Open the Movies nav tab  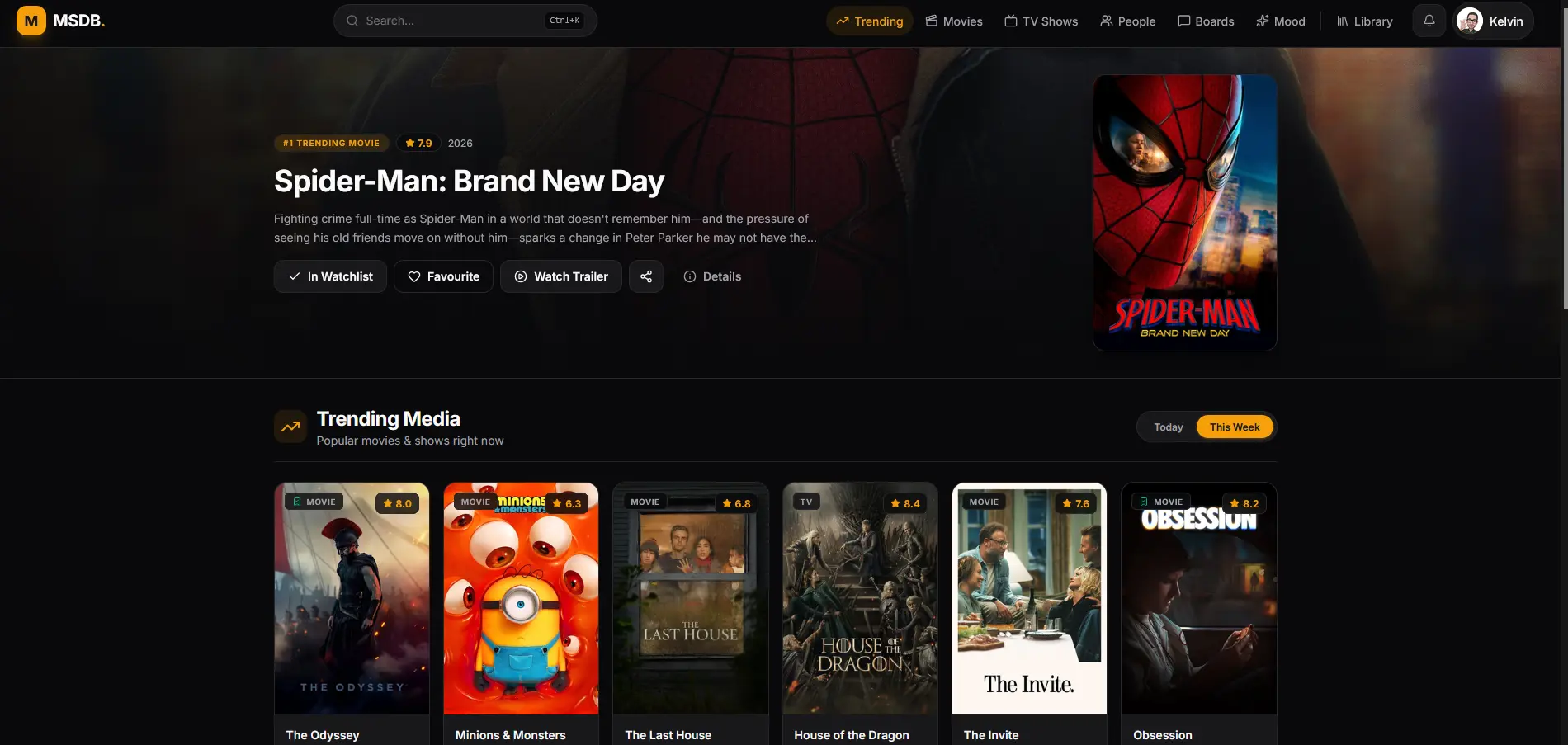tap(954, 21)
